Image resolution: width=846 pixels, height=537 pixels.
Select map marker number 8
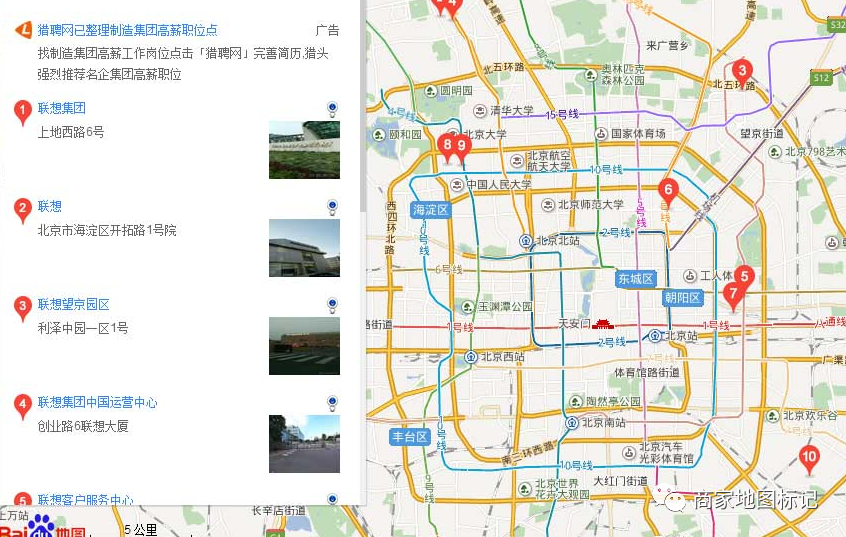[447, 145]
